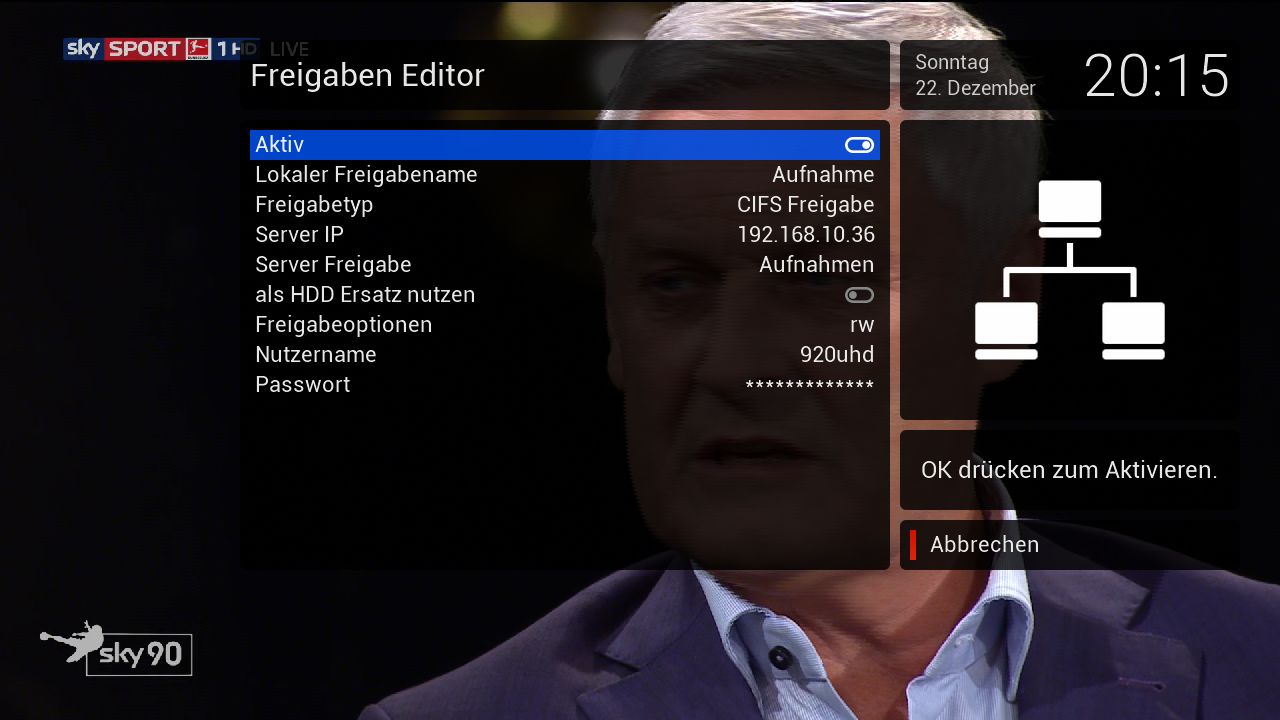The height and width of the screenshot is (720, 1280).
Task: Click the 20:15 clock display
Action: click(x=1156, y=76)
